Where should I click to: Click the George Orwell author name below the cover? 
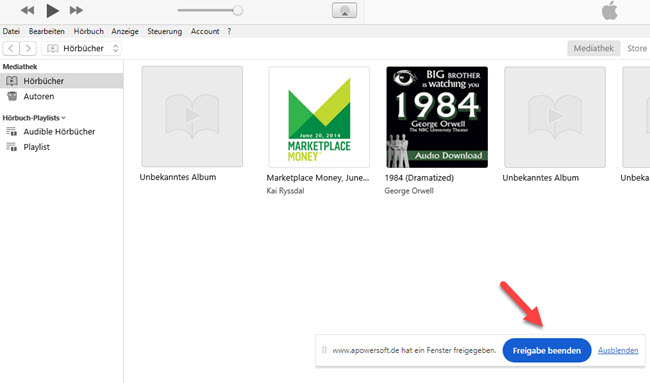pyautogui.click(x=409, y=191)
